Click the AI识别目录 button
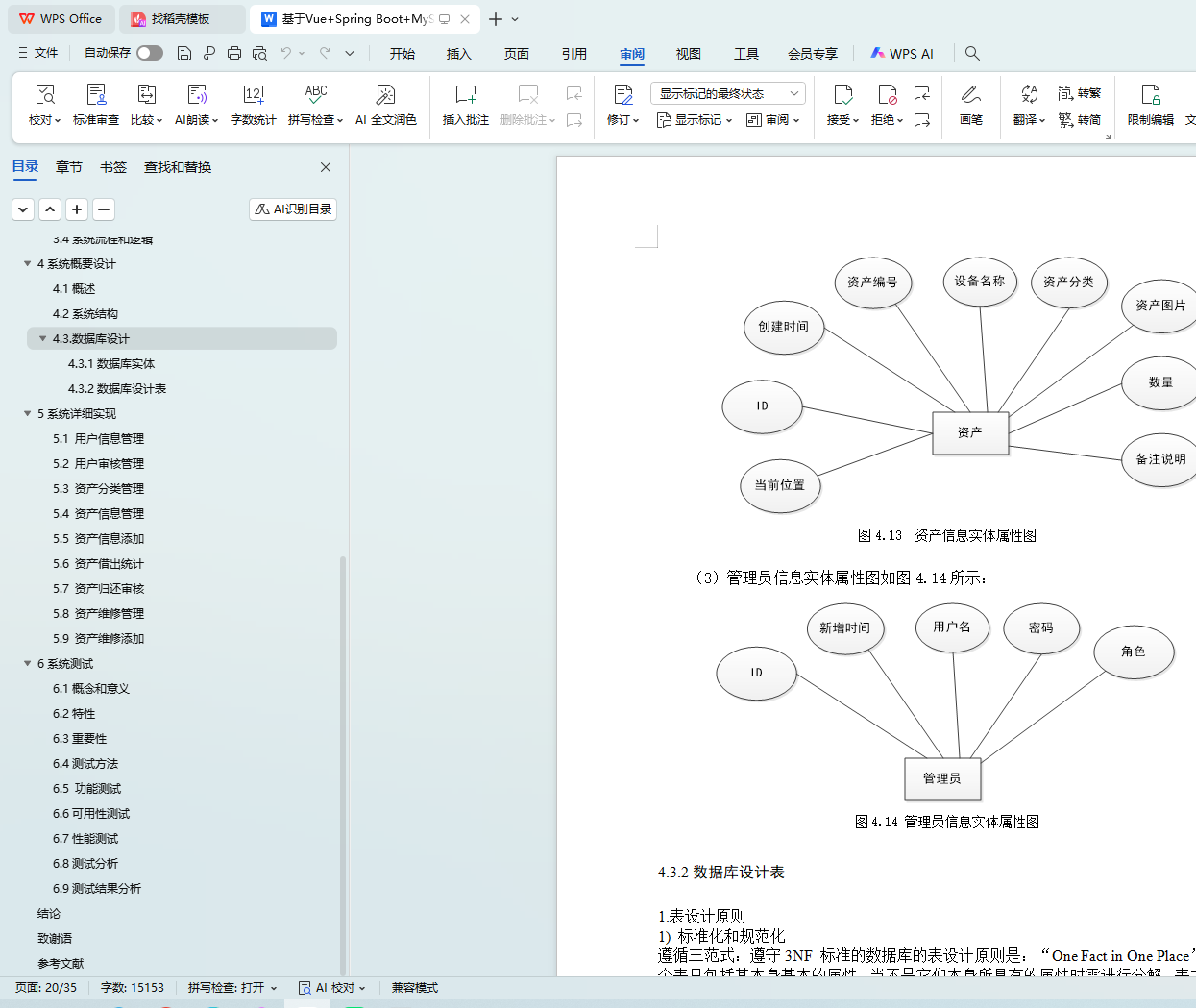This screenshot has width=1196, height=1008. (x=293, y=209)
